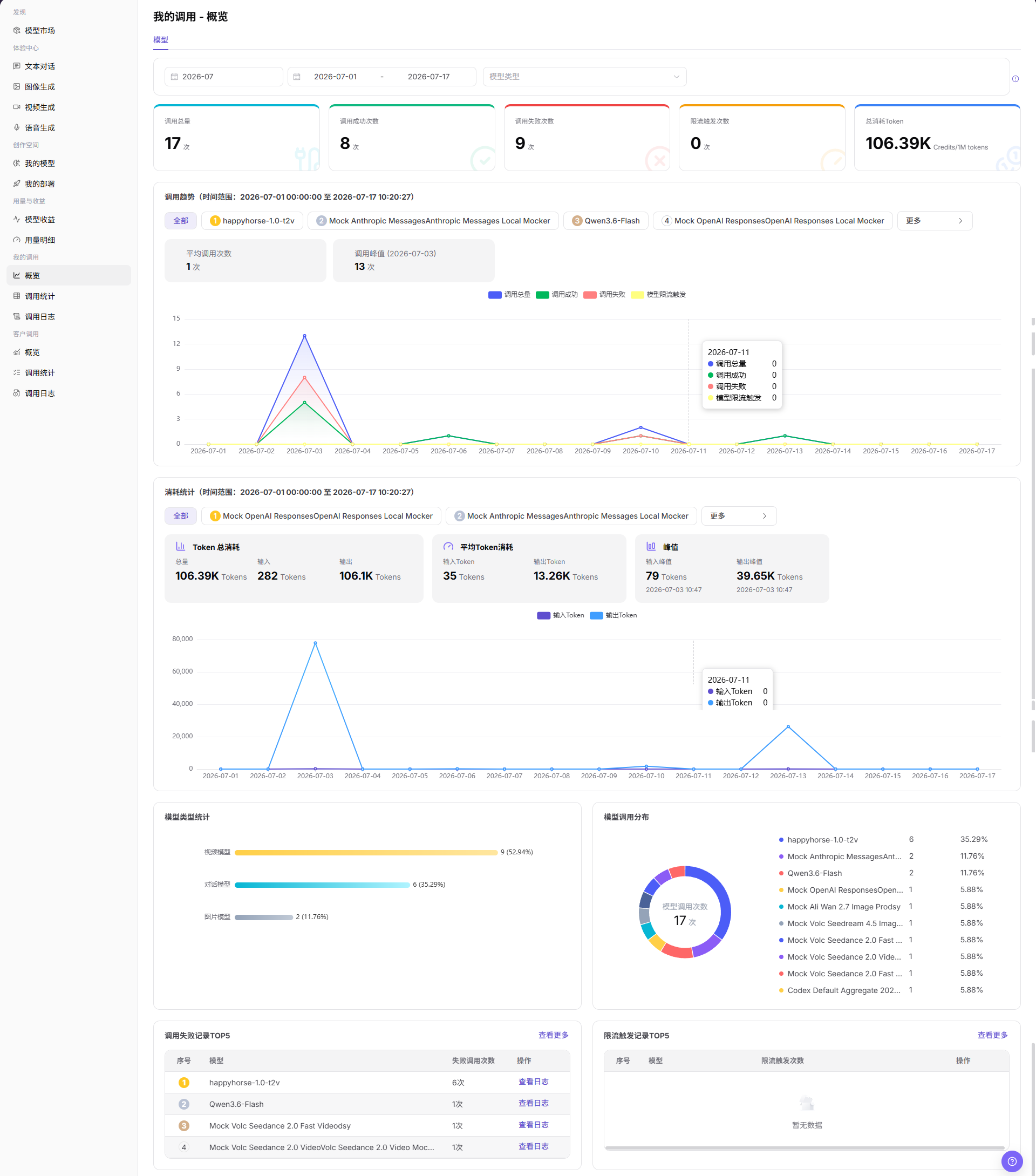Viewport: 1036px width, 1176px height.
Task: Click the 对话模型 cyan progress bar
Action: 322,885
